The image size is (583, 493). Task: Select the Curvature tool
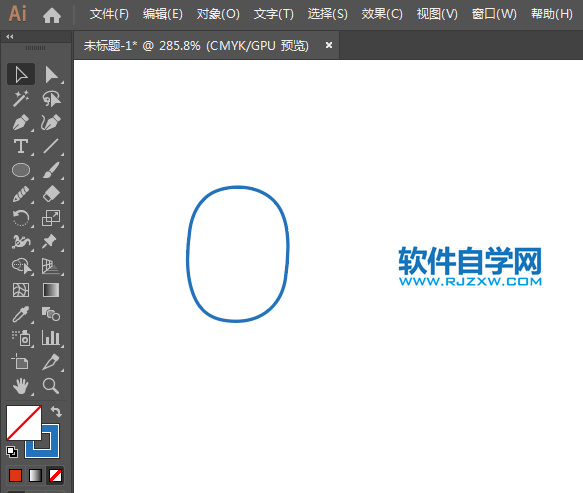tap(51, 122)
